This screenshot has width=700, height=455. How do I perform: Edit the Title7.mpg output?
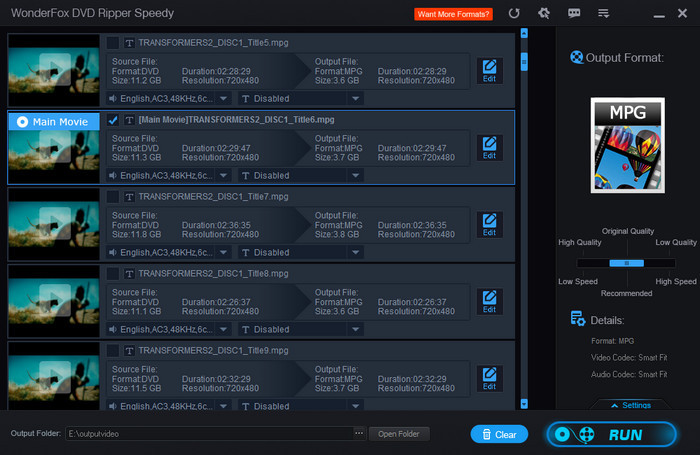(489, 225)
